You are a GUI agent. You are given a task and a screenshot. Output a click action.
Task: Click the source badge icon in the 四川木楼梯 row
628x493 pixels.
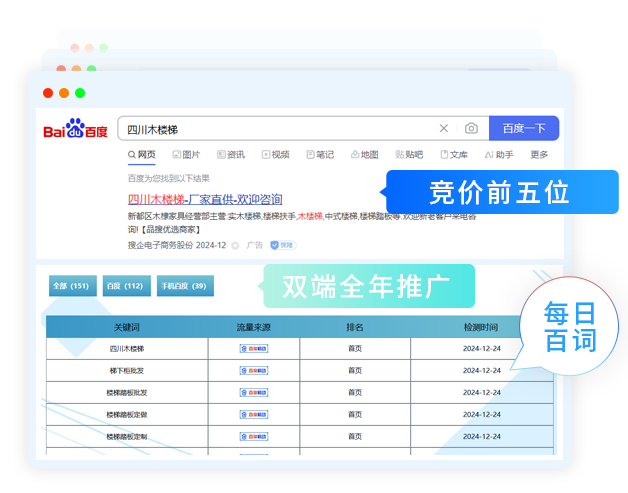coord(254,349)
